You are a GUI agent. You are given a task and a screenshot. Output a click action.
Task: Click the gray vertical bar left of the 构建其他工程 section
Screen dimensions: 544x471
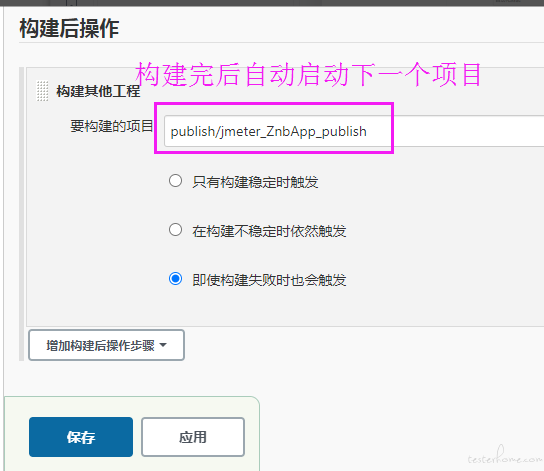pos(22,214)
